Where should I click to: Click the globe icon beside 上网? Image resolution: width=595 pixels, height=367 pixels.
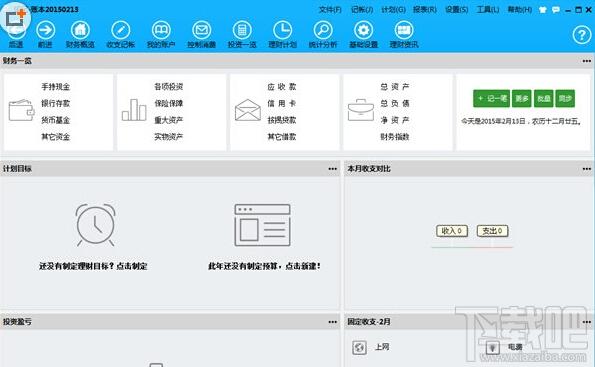(359, 347)
